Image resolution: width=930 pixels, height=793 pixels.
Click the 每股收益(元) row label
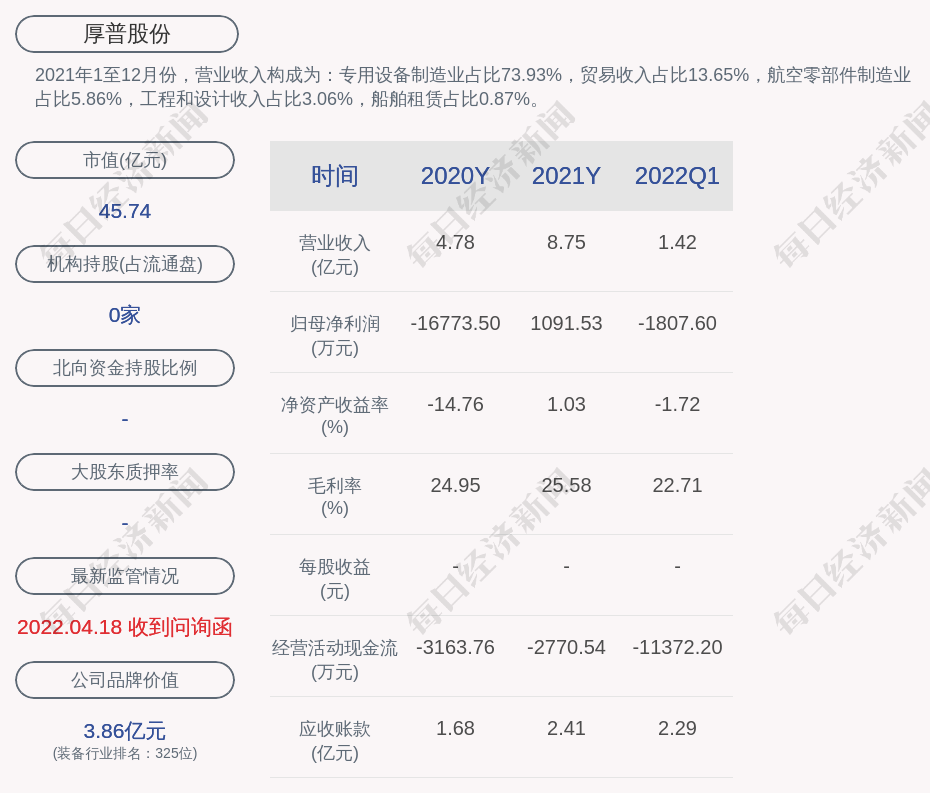335,579
